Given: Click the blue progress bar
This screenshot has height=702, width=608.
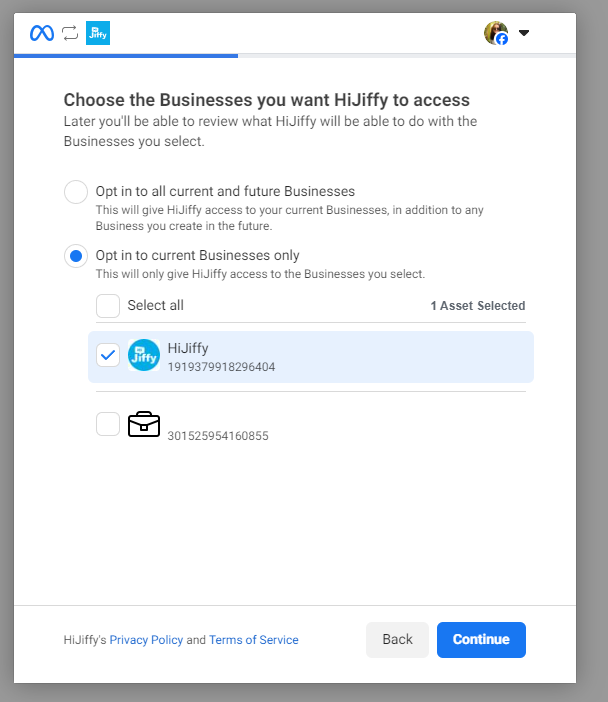Looking at the screenshot, I should tap(126, 56).
